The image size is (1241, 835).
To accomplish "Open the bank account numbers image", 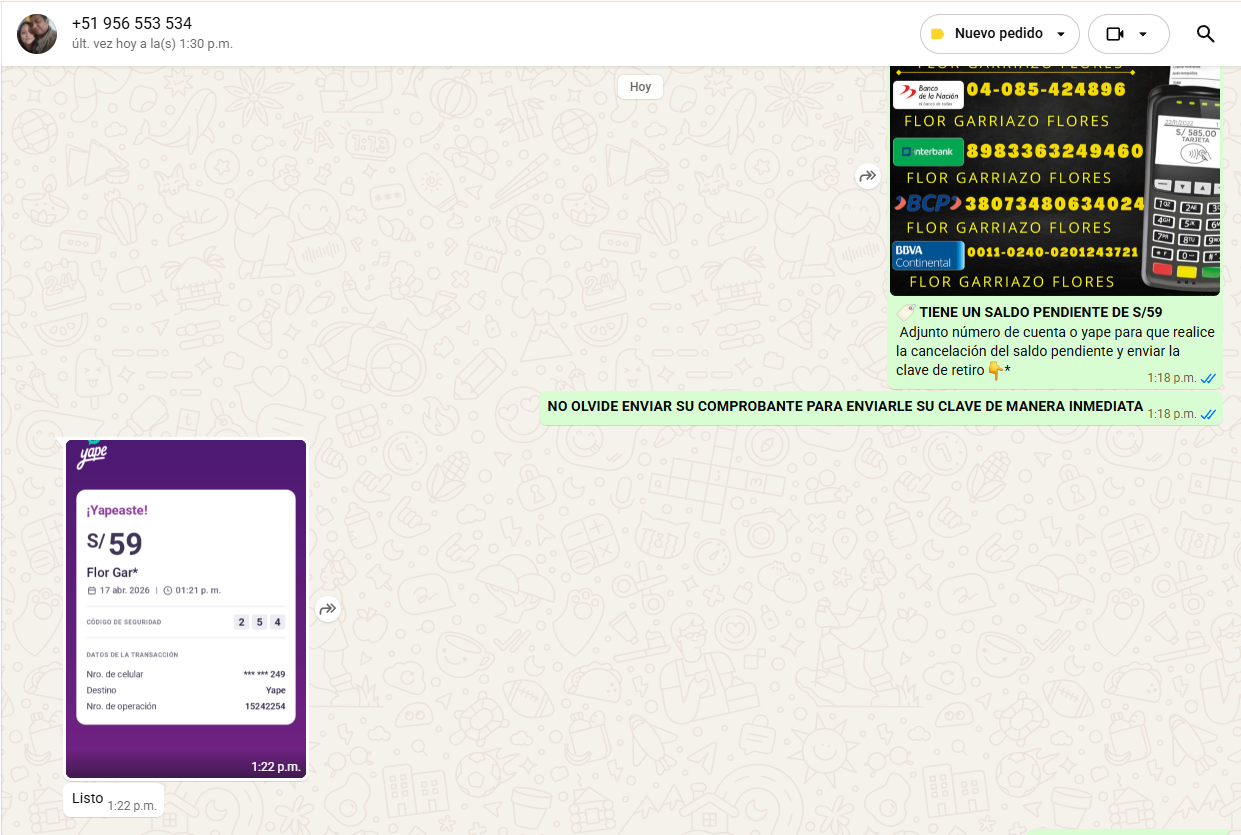I will pos(1054,180).
